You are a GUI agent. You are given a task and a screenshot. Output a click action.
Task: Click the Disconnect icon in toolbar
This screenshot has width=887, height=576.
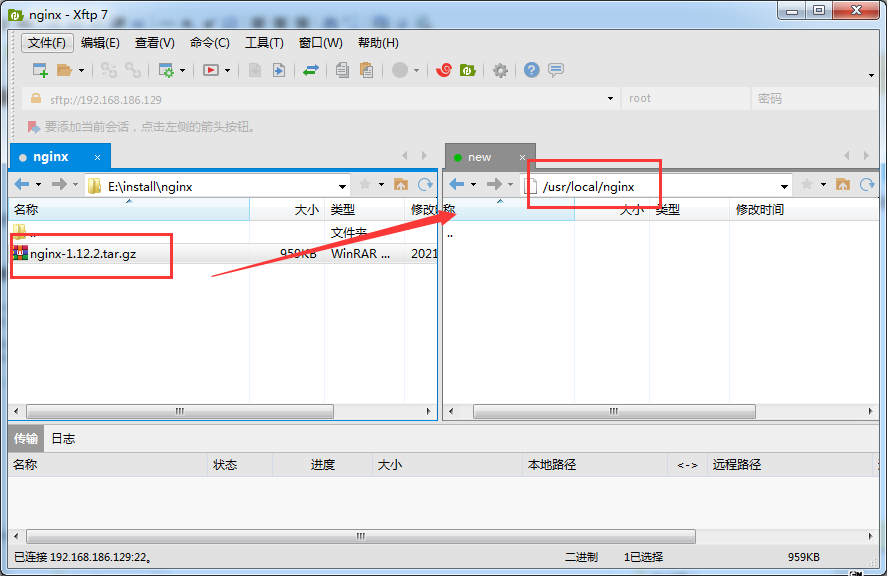(x=133, y=70)
